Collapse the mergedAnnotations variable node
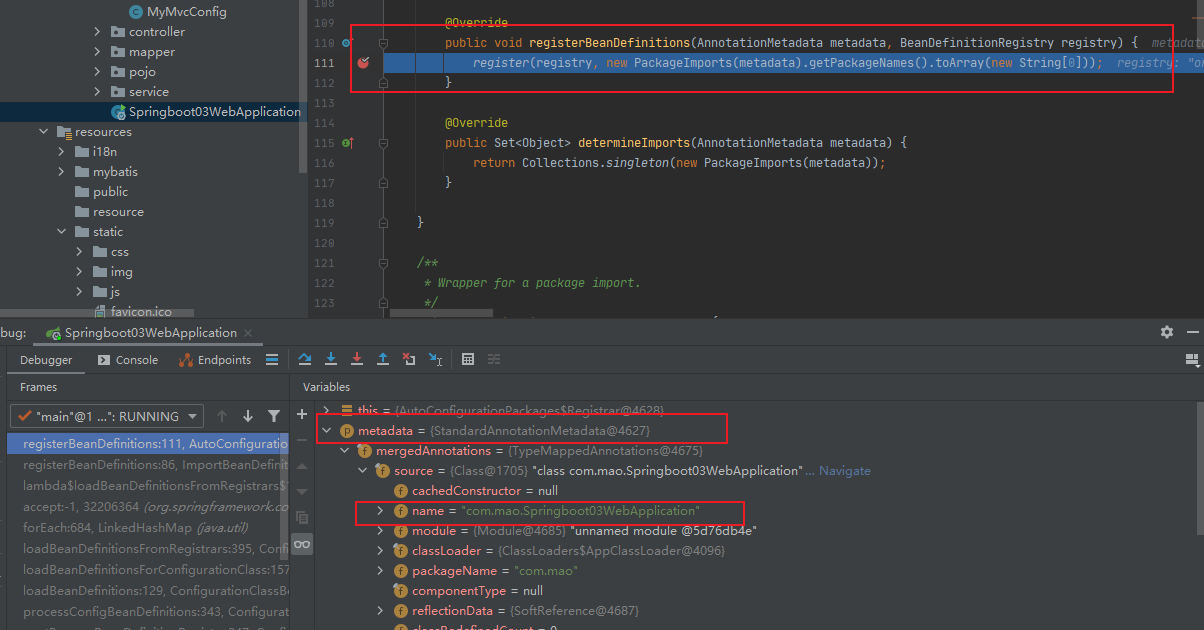The width and height of the screenshot is (1204, 630). pos(344,451)
